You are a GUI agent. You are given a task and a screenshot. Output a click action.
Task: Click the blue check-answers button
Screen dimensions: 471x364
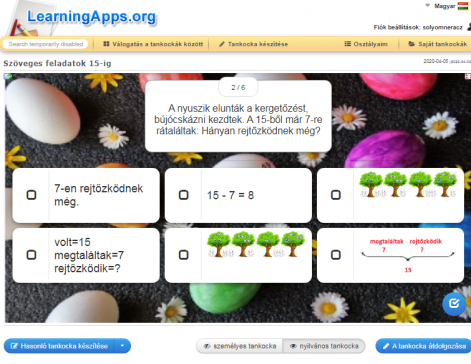click(x=454, y=304)
